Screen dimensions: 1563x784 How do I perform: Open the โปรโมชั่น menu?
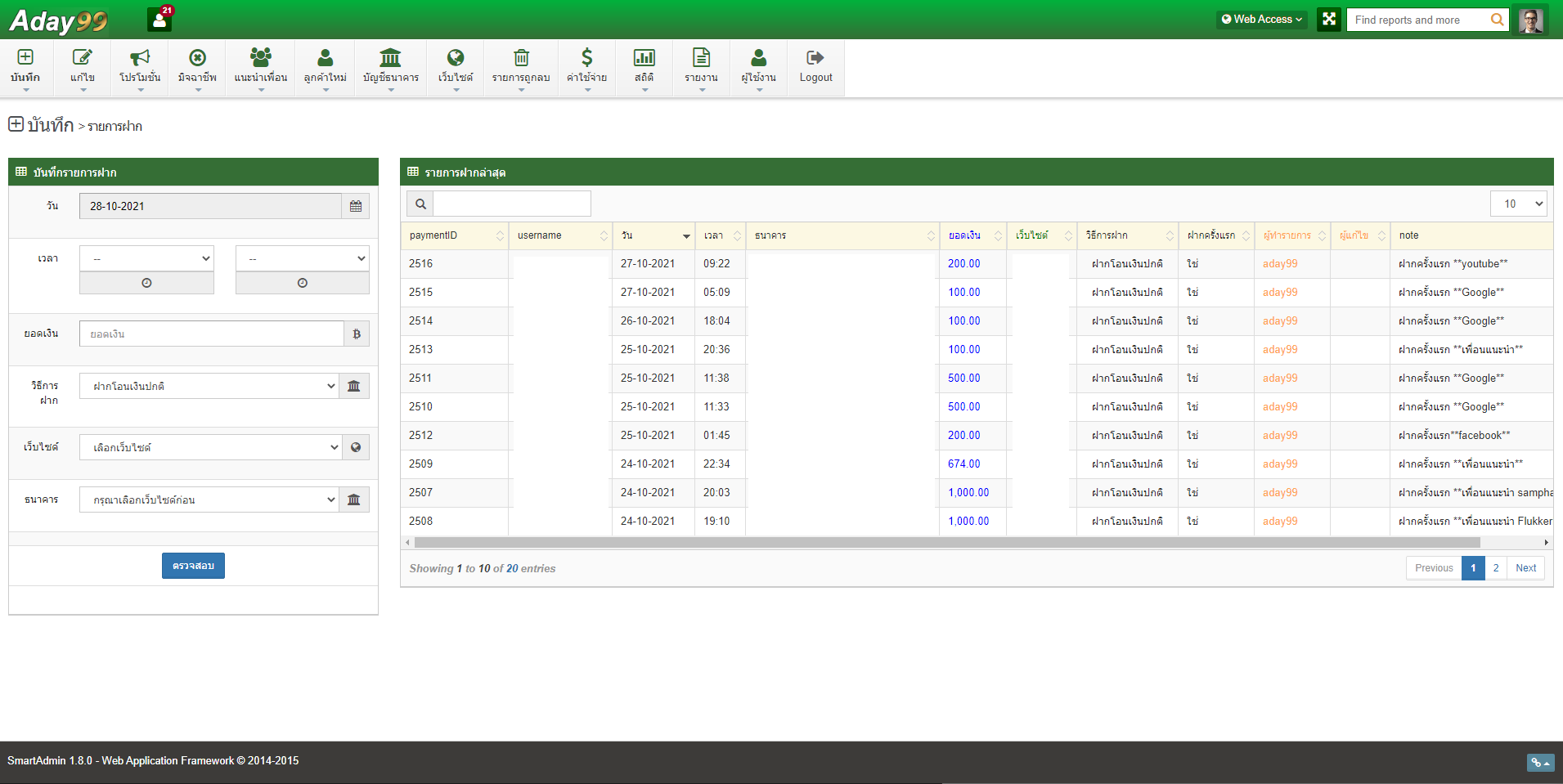[140, 68]
